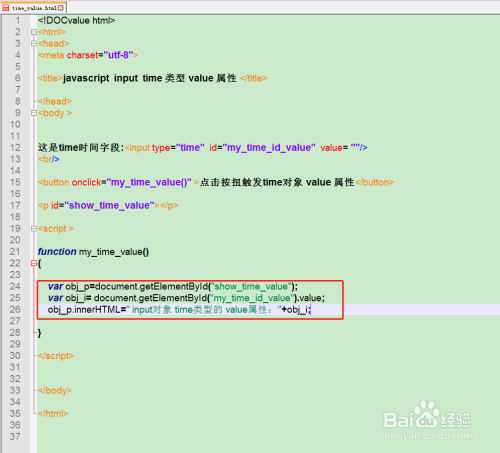This screenshot has width=500, height=453.
Task: Click my_time_value() function name on line 21
Action: pyautogui.click(x=114, y=252)
